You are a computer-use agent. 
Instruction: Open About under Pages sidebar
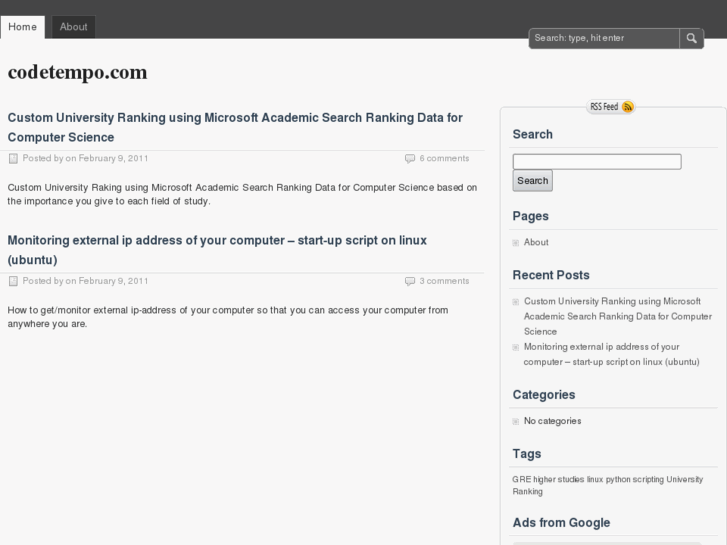536,242
